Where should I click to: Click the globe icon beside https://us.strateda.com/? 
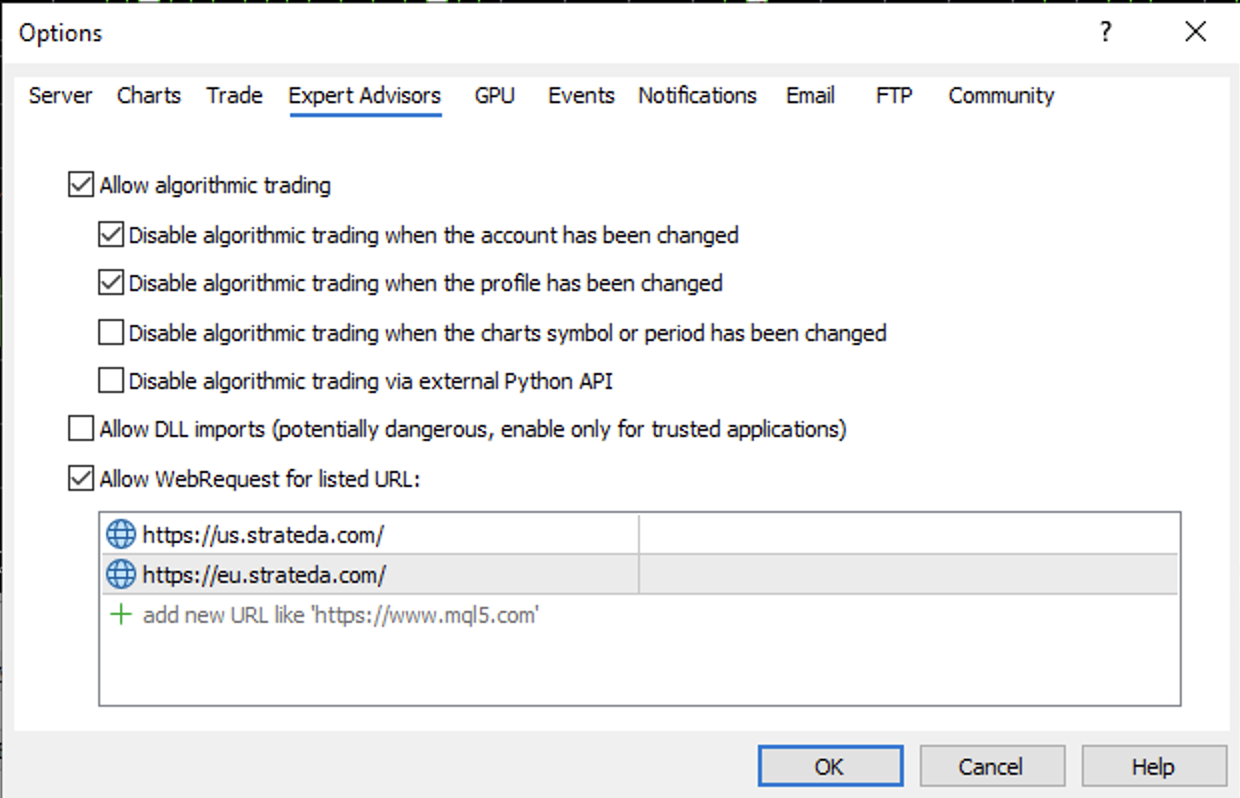click(119, 533)
